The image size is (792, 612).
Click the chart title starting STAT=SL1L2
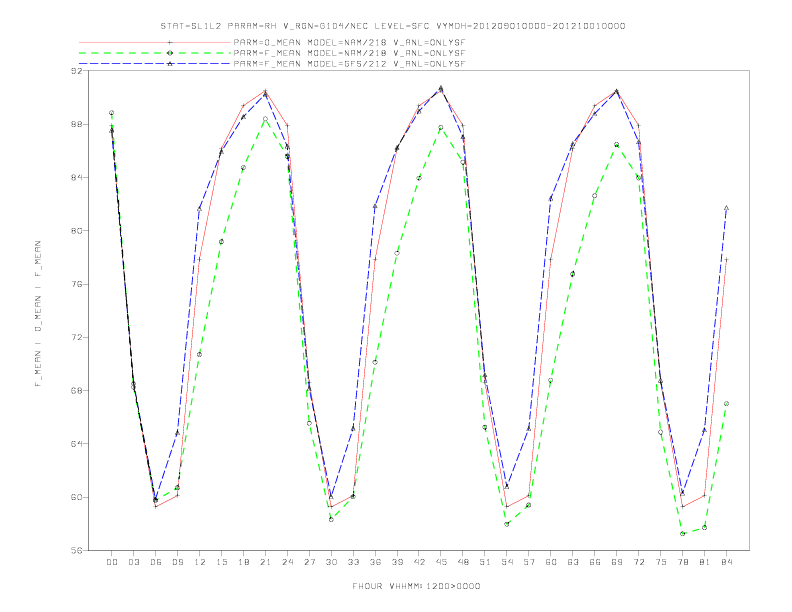tap(392, 26)
